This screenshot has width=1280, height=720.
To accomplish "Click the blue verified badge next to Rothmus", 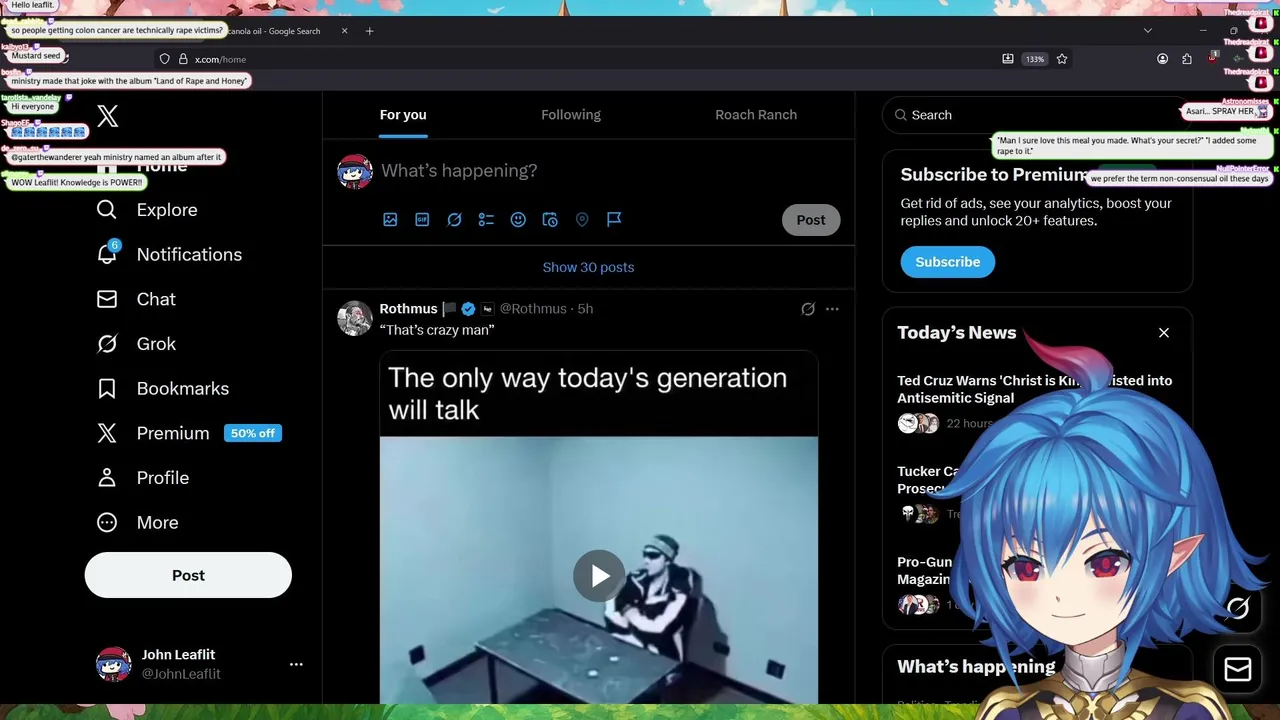I will (468, 309).
